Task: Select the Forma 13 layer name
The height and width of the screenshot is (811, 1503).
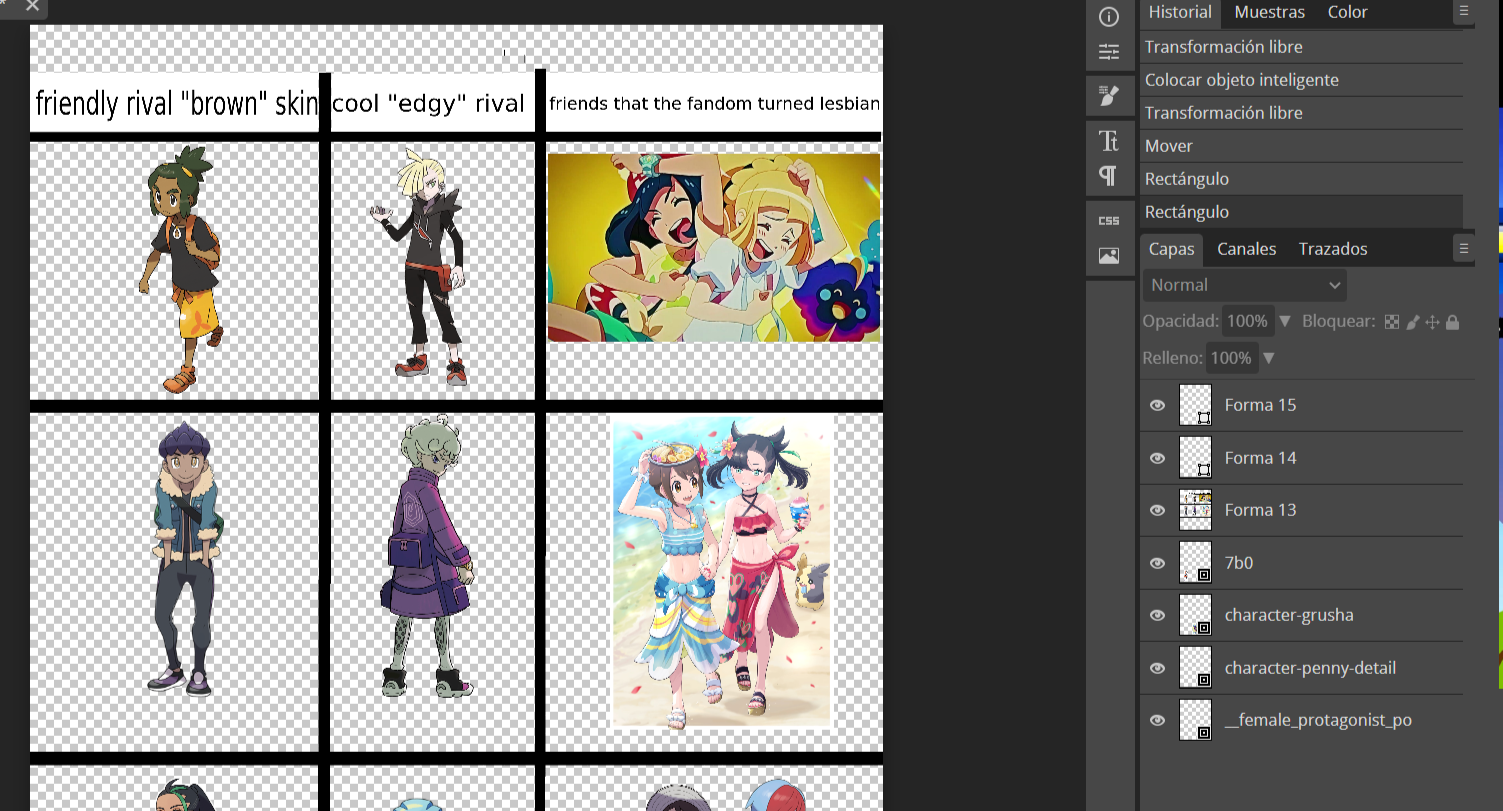Action: pyautogui.click(x=1260, y=510)
